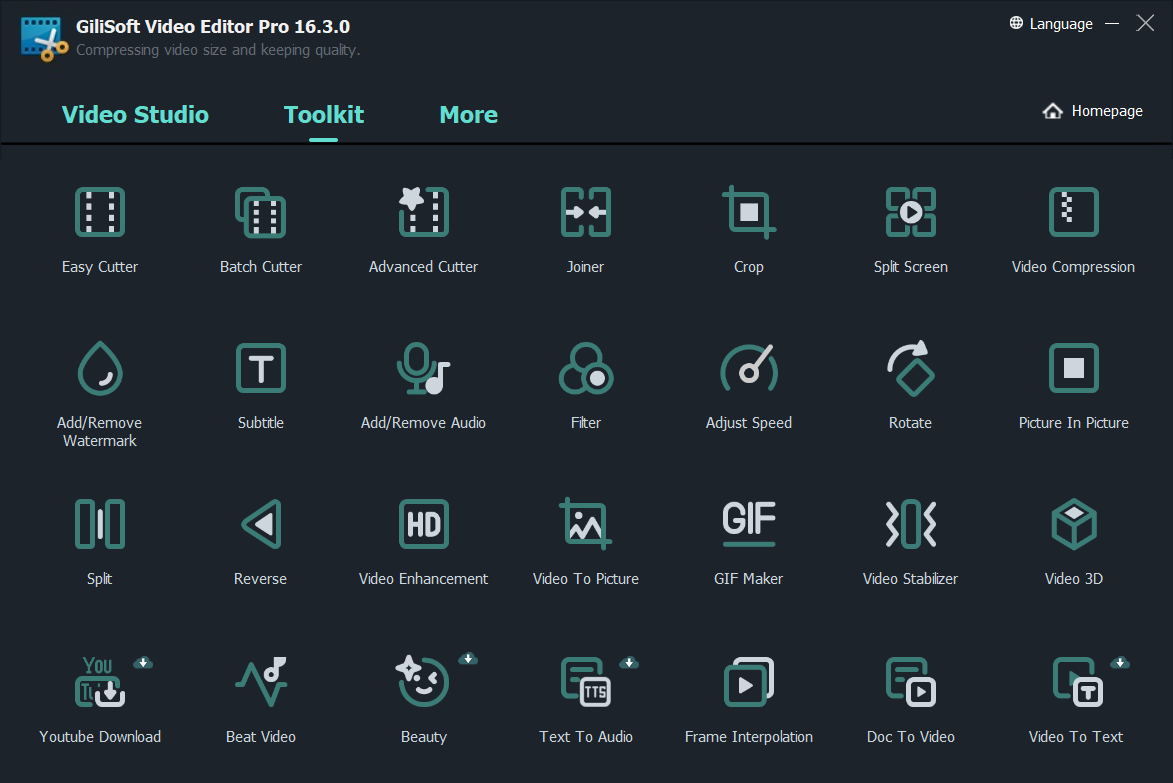This screenshot has width=1173, height=783.
Task: Click the 'Frame Interpolation' label
Action: (x=749, y=737)
